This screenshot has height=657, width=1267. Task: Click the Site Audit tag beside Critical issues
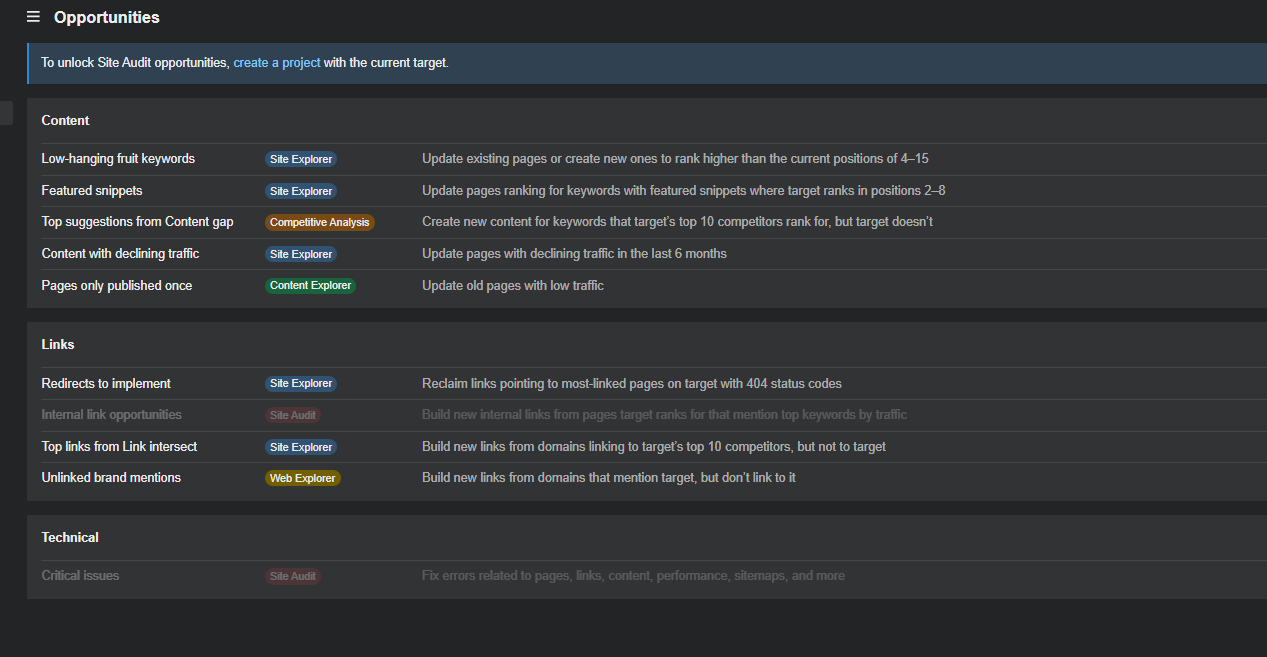tap(293, 576)
